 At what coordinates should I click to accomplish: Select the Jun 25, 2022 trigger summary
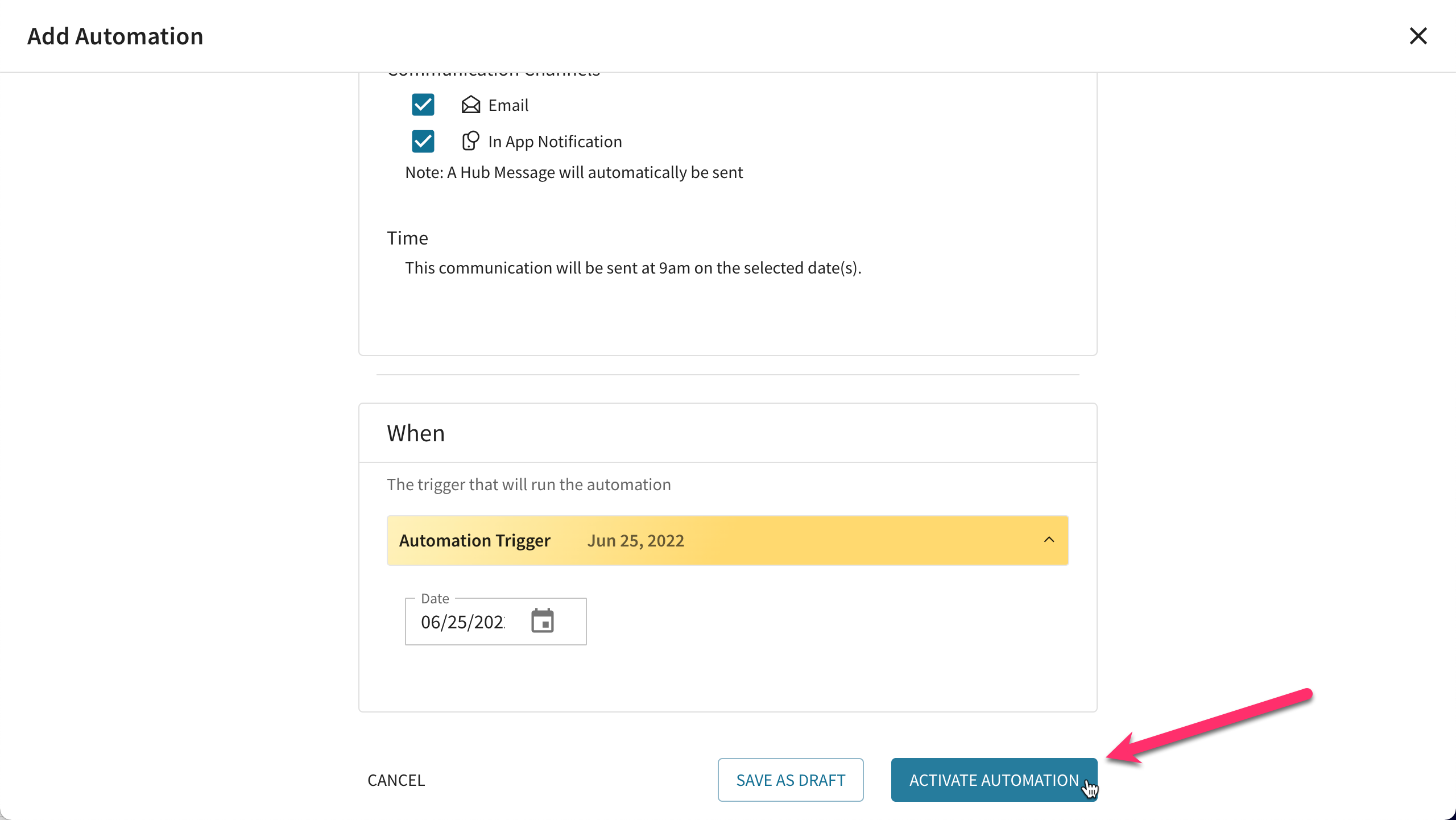click(x=635, y=540)
